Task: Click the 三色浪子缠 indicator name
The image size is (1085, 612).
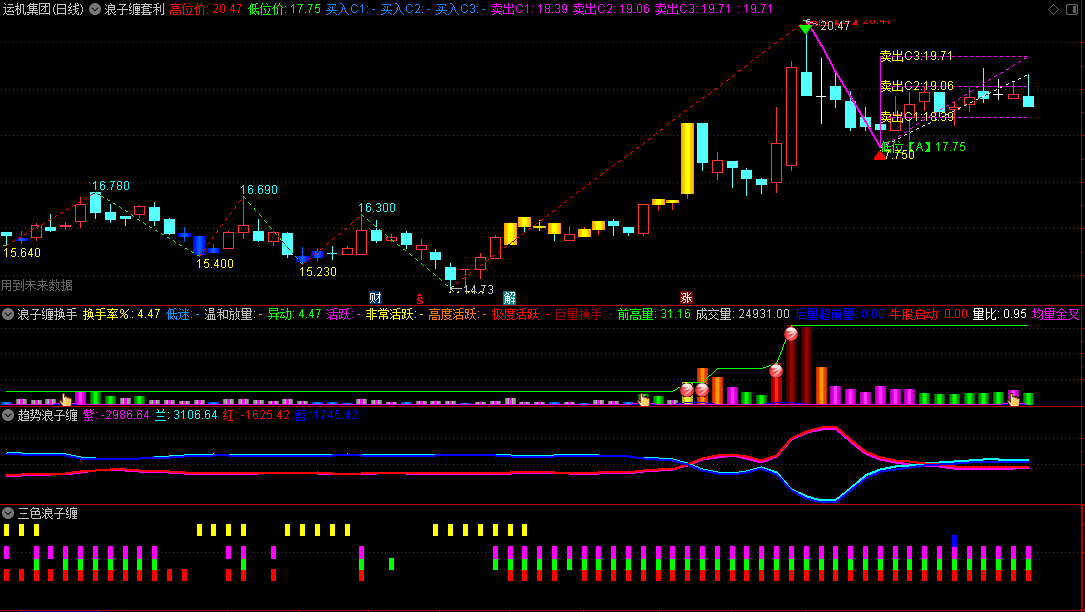Action: 47,513
